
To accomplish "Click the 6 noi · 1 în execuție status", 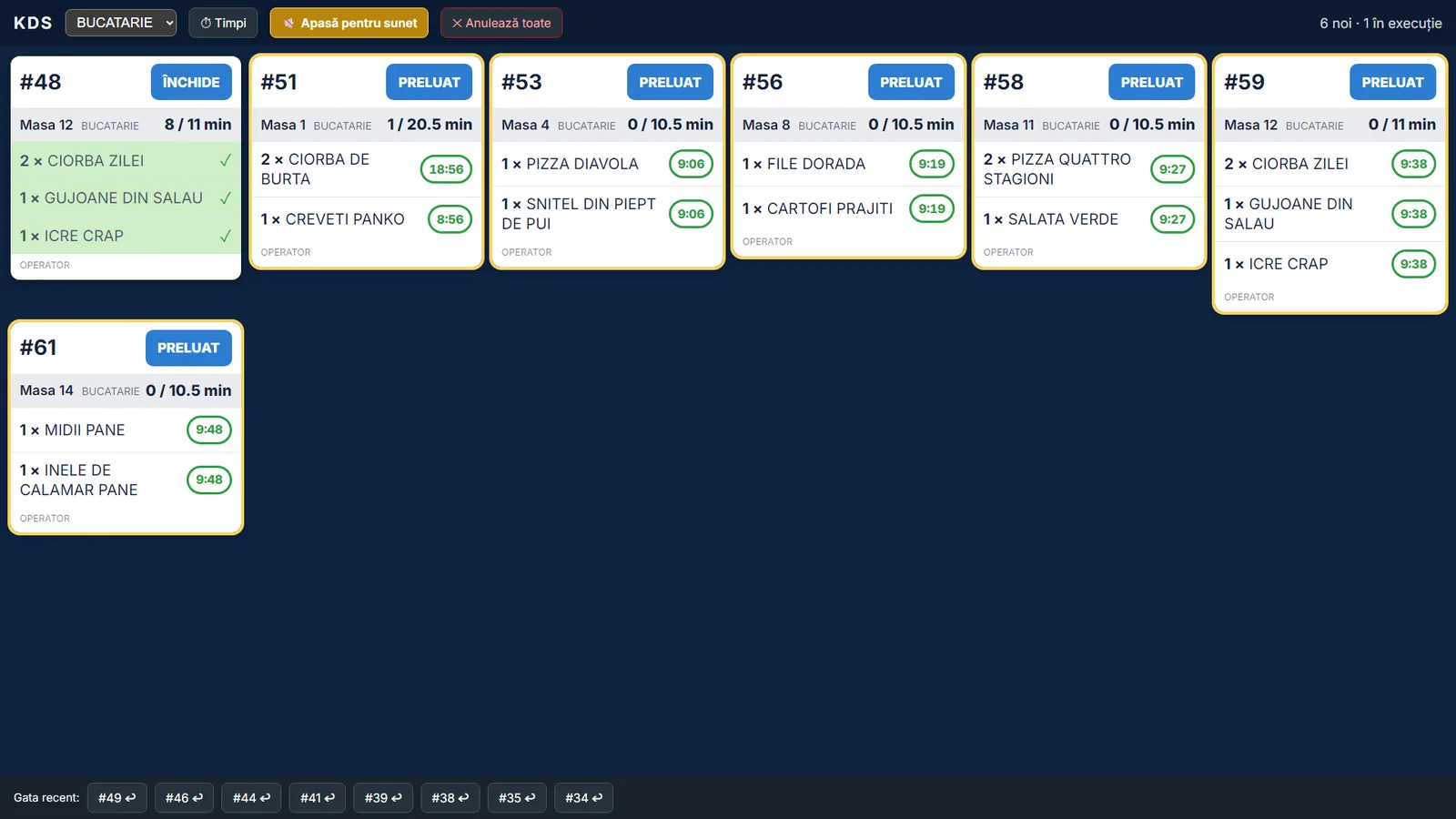I will coord(1380,23).
